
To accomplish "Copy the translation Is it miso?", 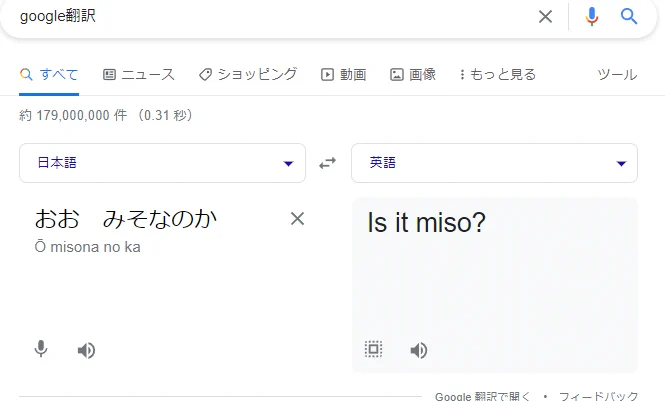I will tap(374, 349).
